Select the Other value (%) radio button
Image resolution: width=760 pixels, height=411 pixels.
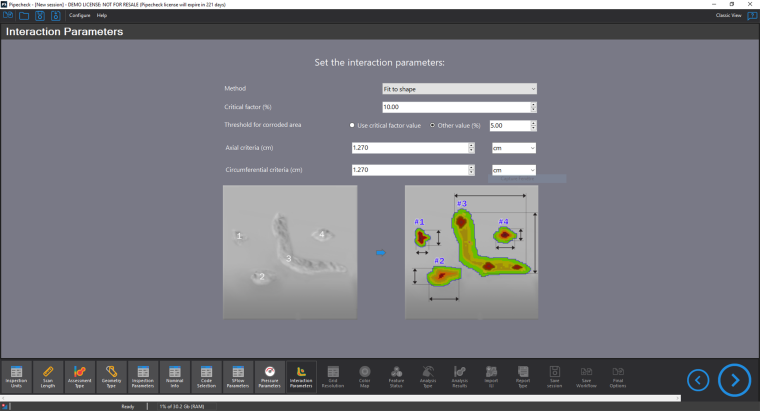[x=432, y=126]
